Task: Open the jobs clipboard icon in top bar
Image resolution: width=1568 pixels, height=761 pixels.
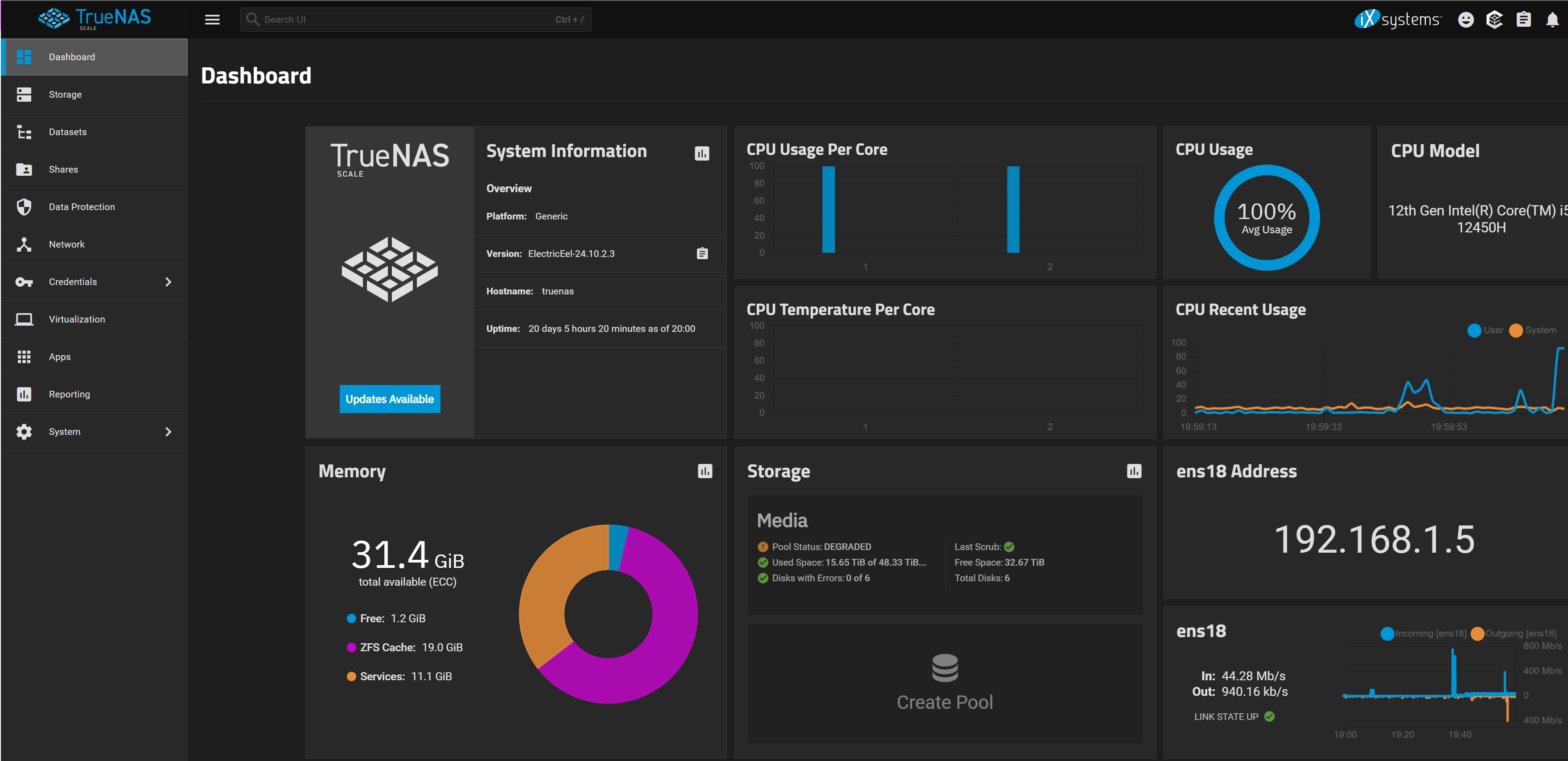Action: click(1523, 20)
